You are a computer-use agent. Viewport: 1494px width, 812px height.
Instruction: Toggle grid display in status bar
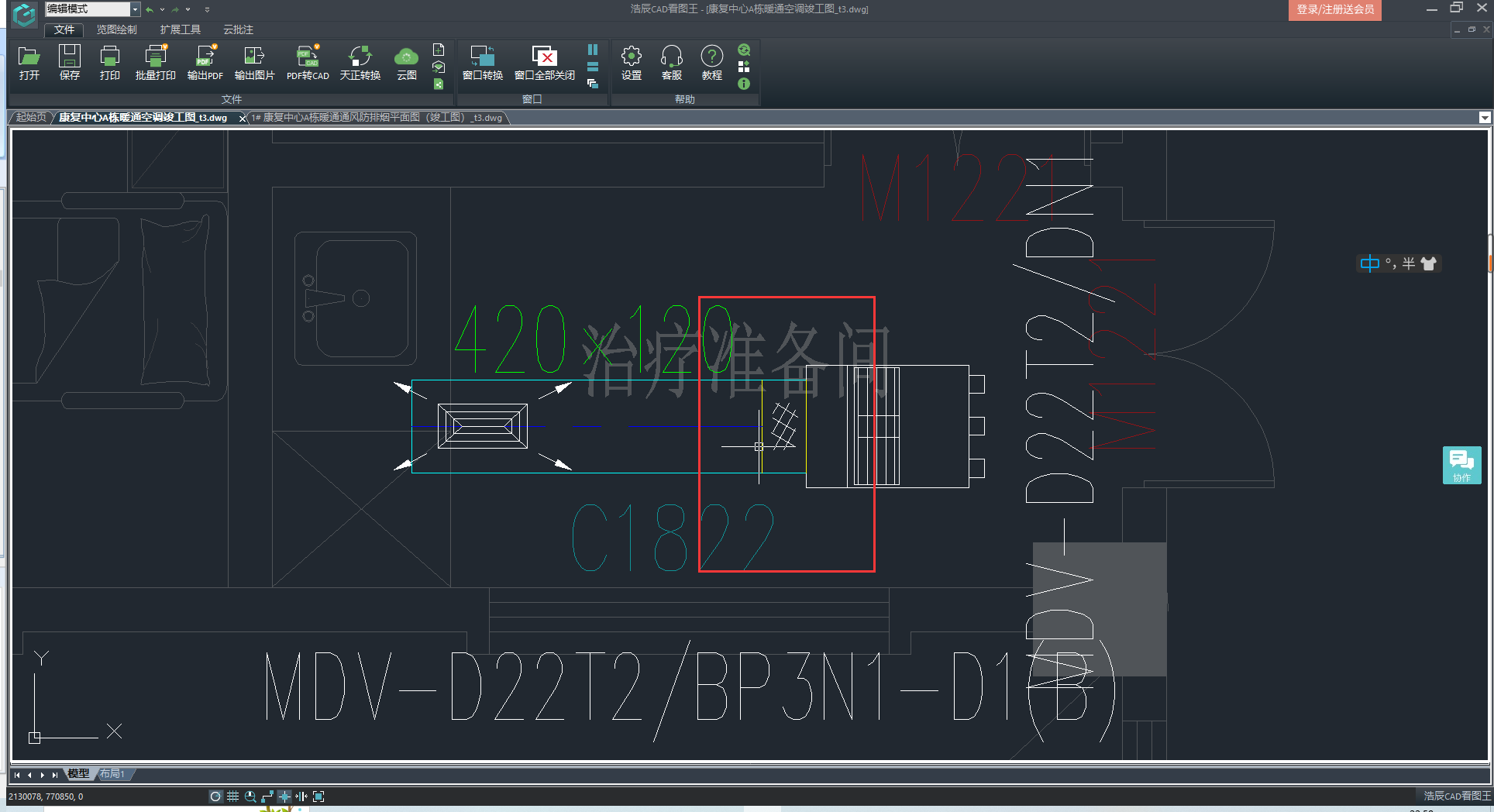pos(232,797)
